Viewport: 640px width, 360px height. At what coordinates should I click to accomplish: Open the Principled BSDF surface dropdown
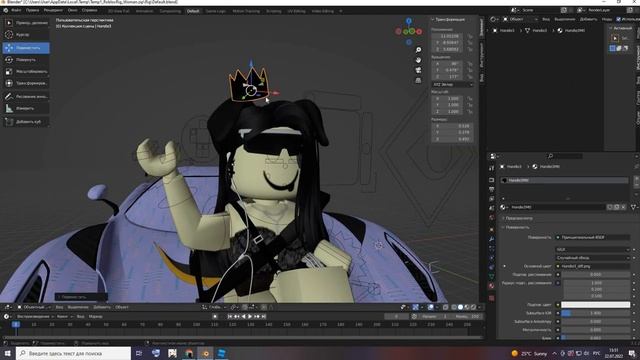593,237
